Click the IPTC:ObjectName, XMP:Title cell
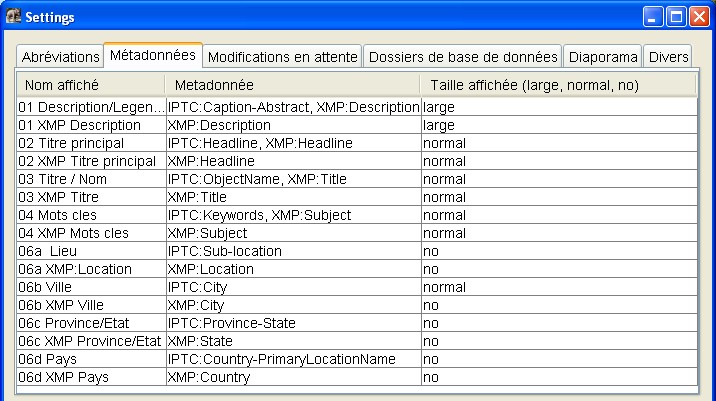Screen dimensions: 716x401 (x=294, y=179)
